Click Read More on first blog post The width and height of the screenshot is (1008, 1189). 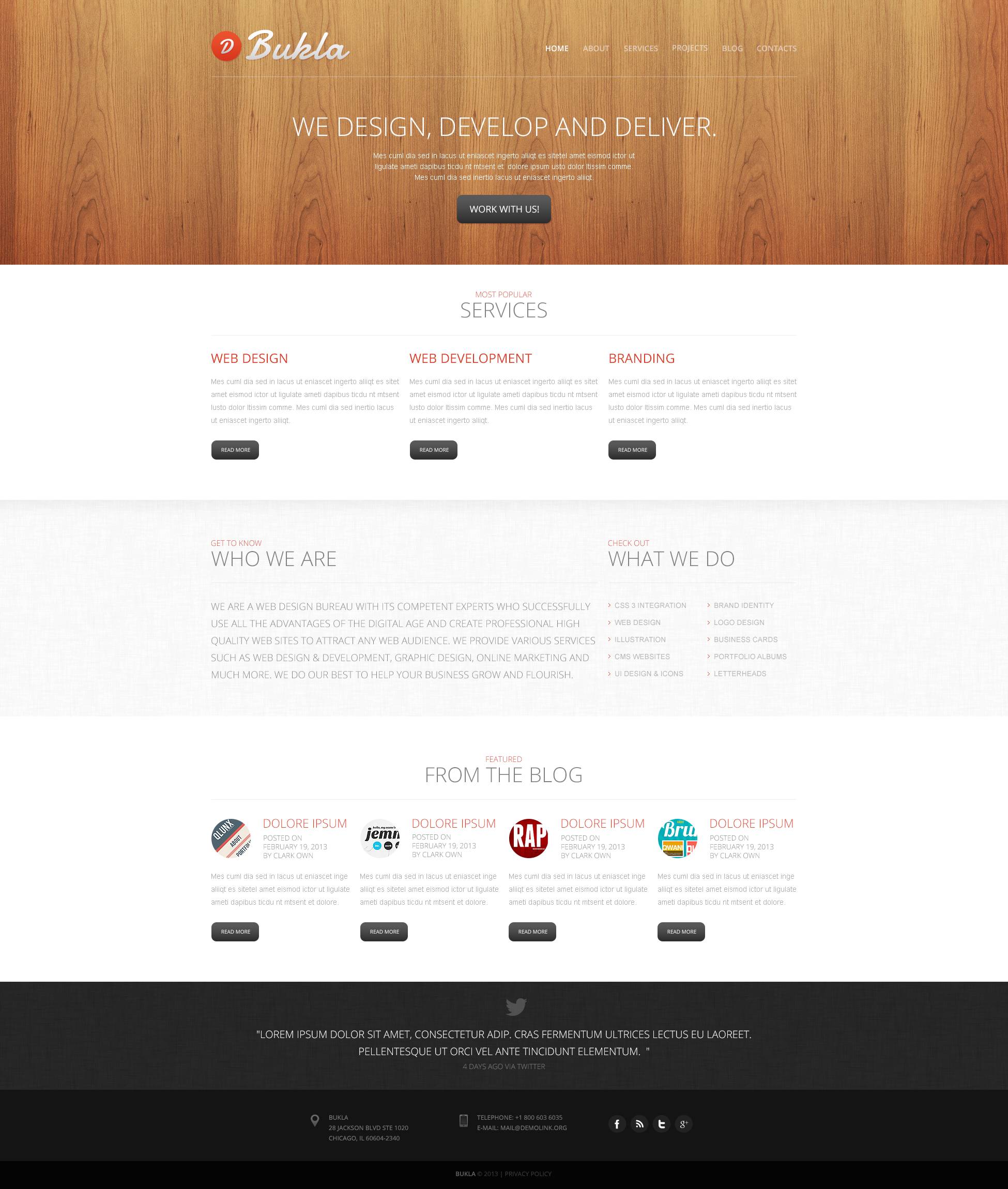click(x=234, y=932)
